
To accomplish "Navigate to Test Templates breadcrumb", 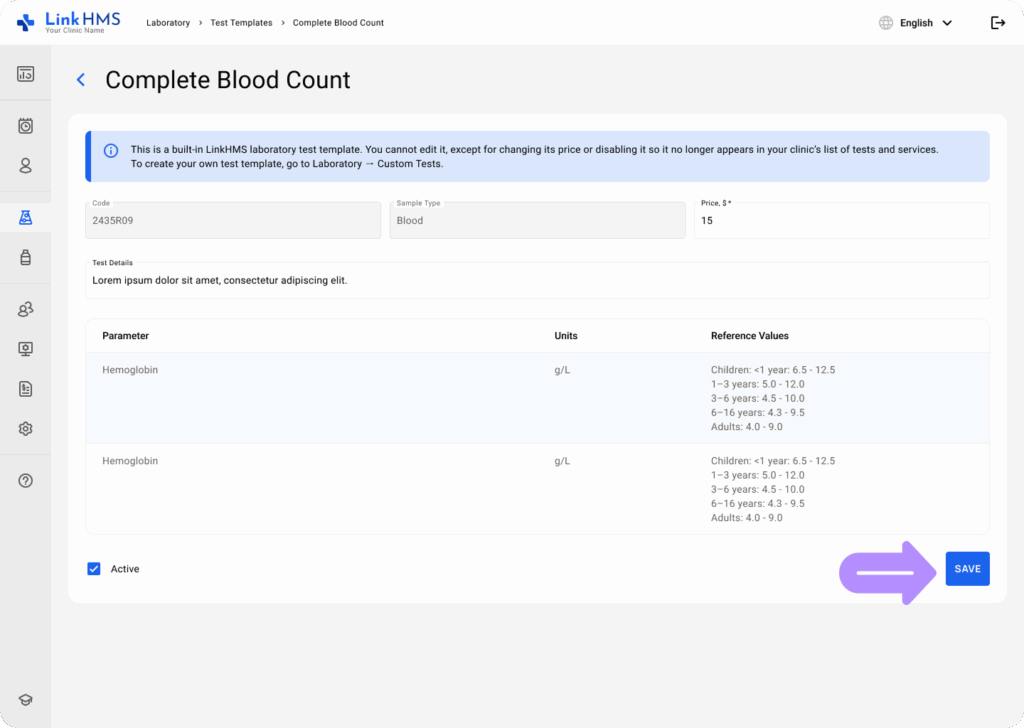I will pos(241,23).
